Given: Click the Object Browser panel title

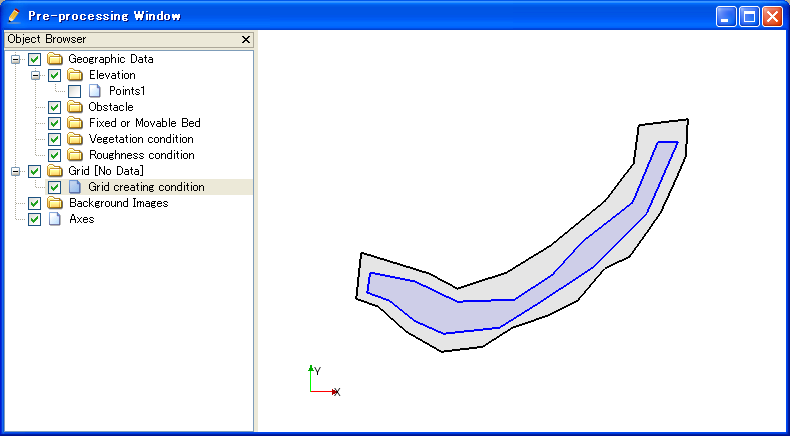Looking at the screenshot, I should tap(47, 39).
